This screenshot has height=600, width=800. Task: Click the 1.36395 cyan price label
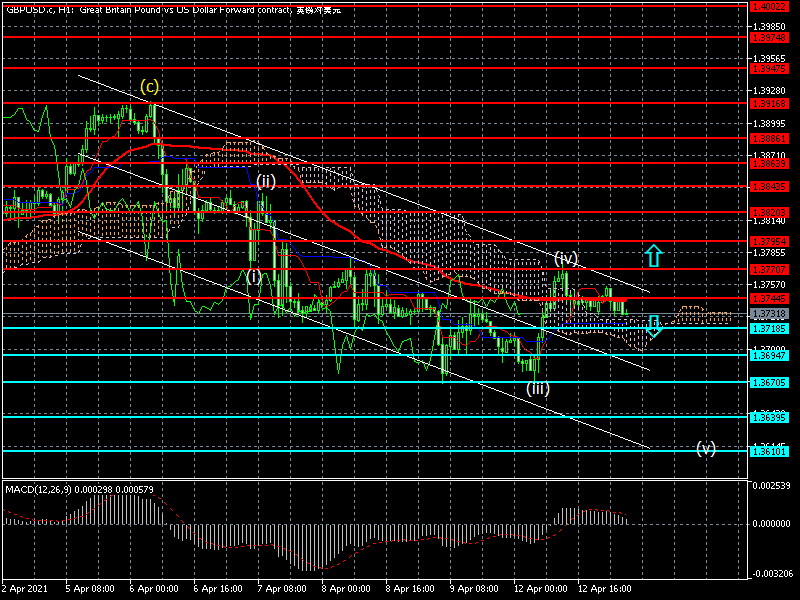tap(769, 418)
